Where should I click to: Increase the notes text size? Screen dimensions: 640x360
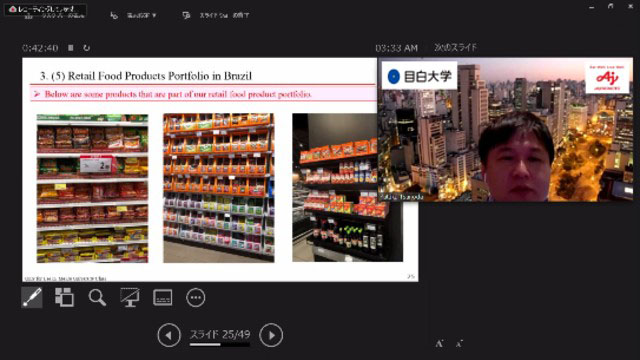pos(439,344)
